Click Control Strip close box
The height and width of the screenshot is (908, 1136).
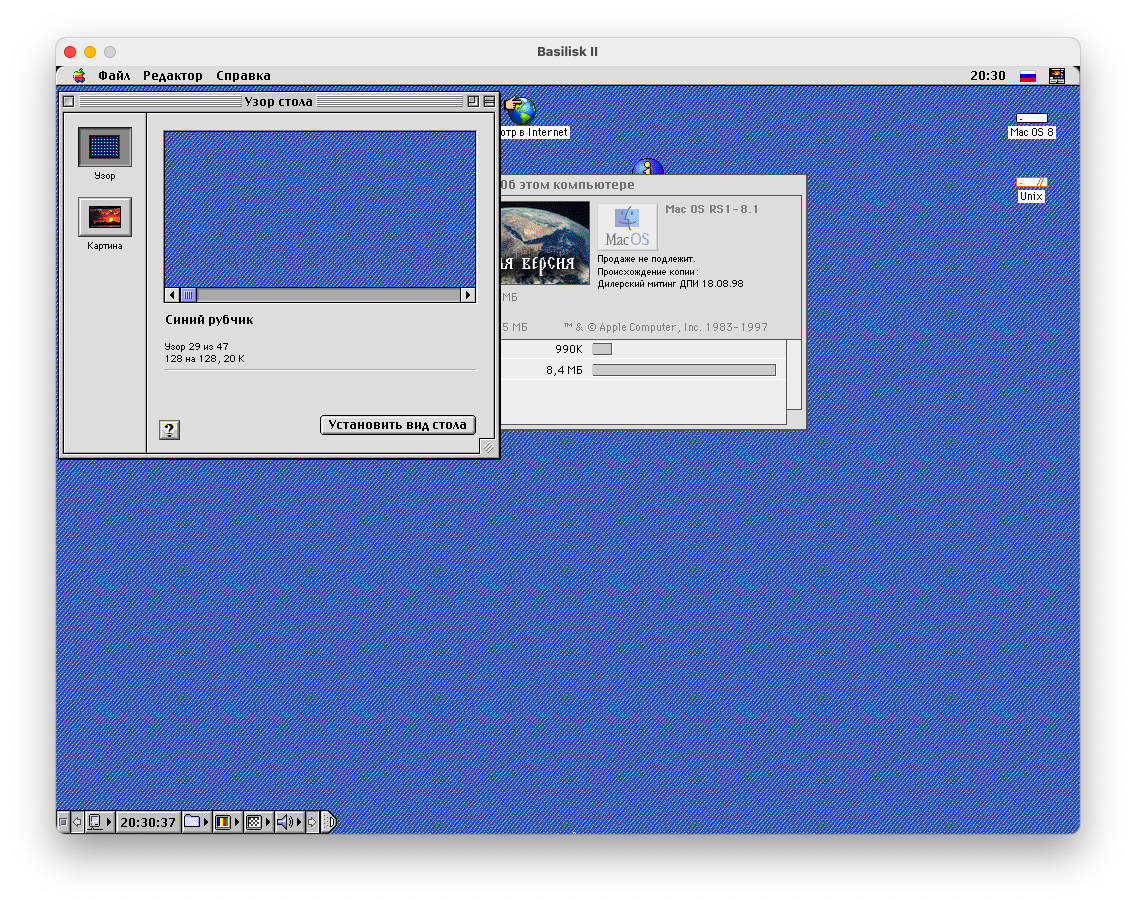click(63, 822)
